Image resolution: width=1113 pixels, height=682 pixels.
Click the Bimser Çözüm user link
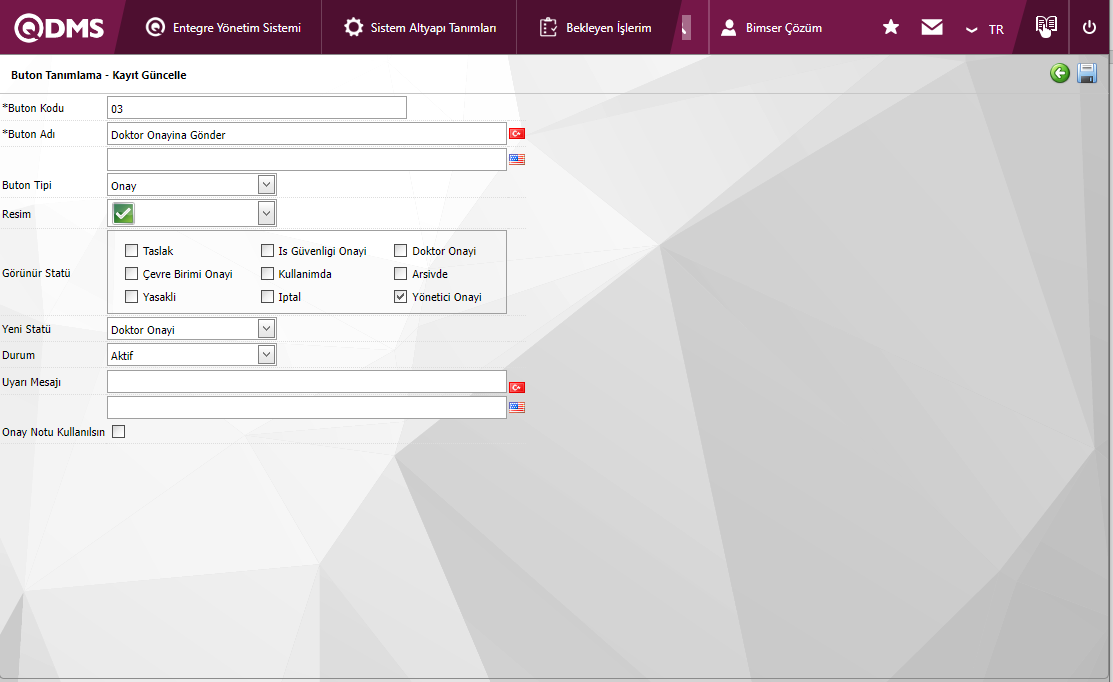click(772, 28)
